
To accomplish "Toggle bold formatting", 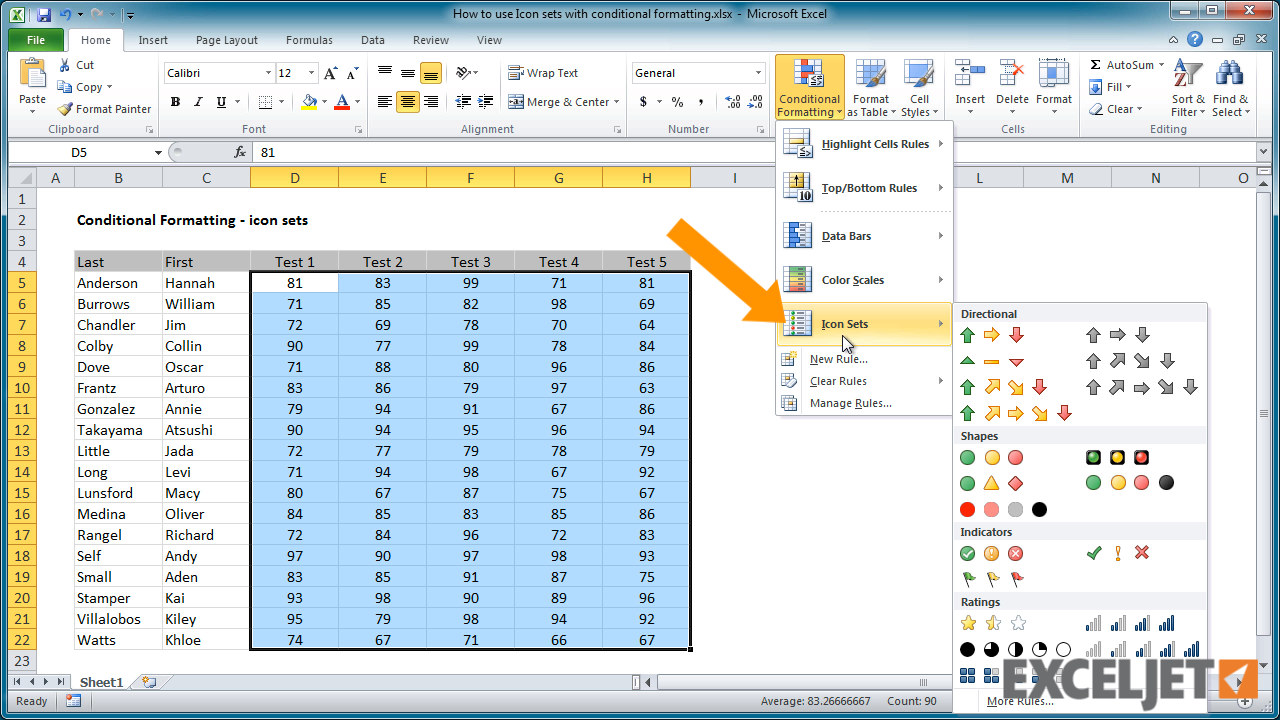I will coord(175,102).
